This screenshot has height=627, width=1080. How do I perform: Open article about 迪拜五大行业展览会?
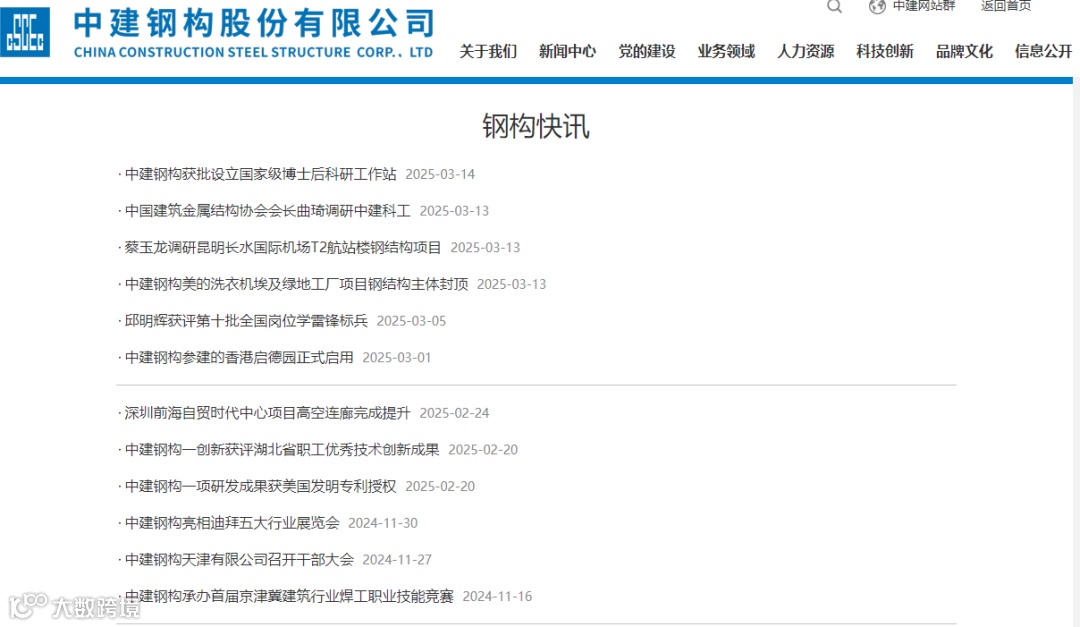pyautogui.click(x=232, y=522)
